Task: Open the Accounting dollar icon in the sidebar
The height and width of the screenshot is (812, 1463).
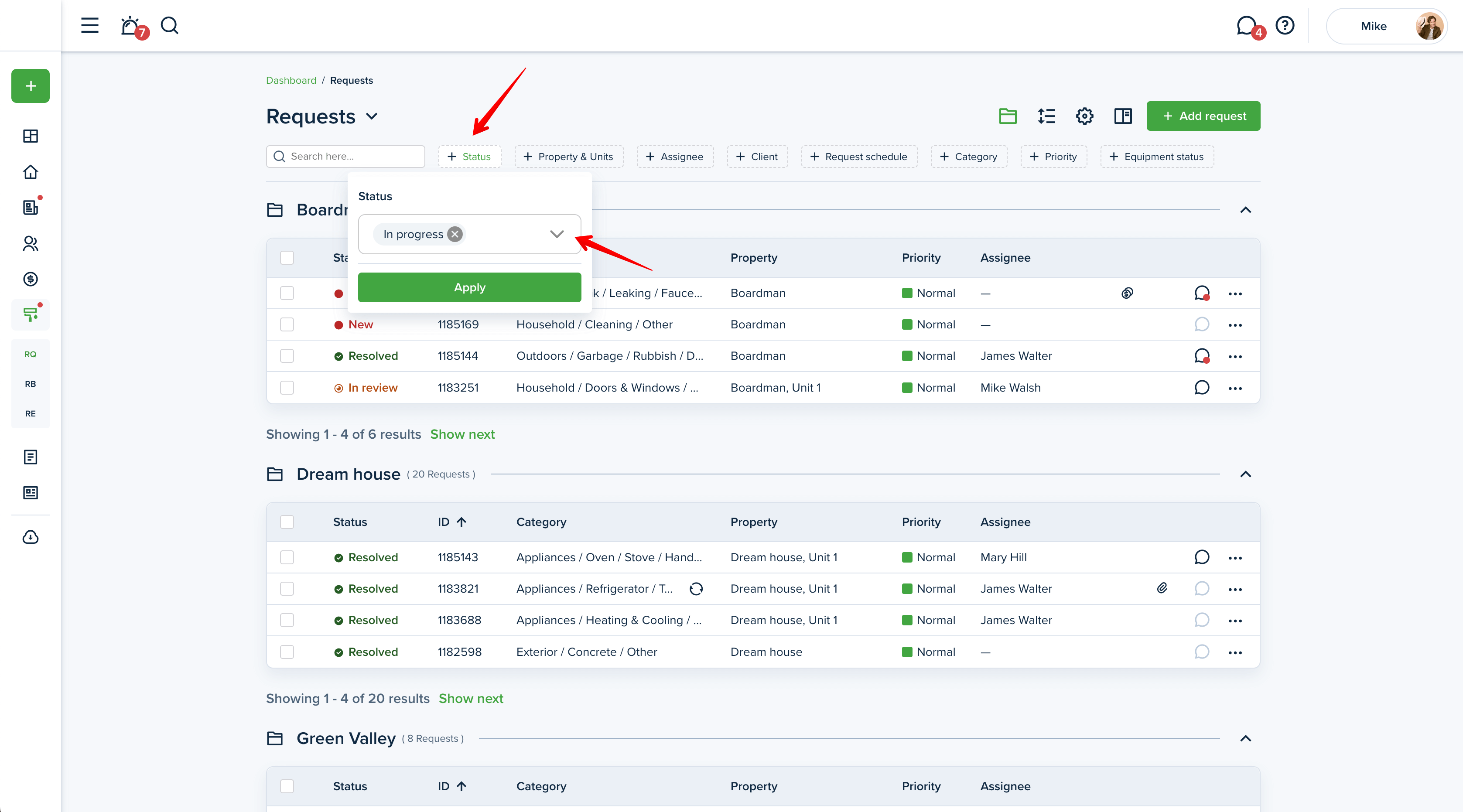Action: 30,279
